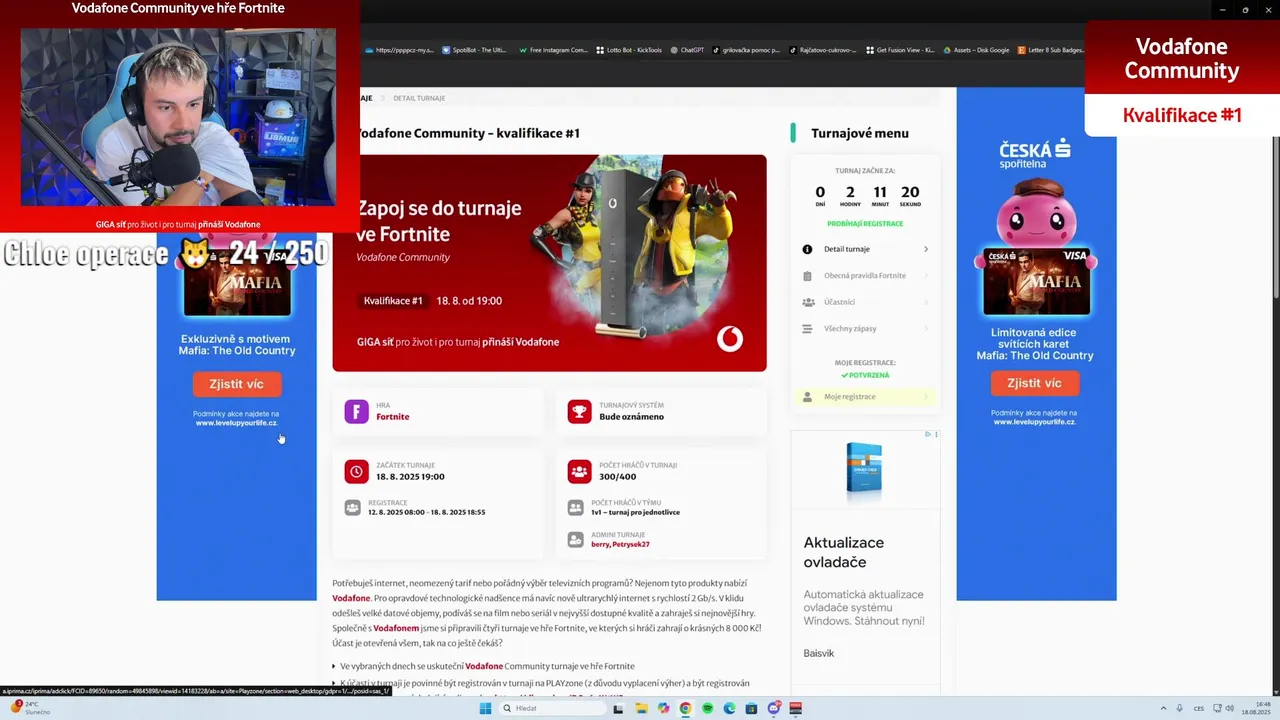Click the Aktualizace ovladače ad heading
This screenshot has width=1280, height=720.
(x=844, y=552)
